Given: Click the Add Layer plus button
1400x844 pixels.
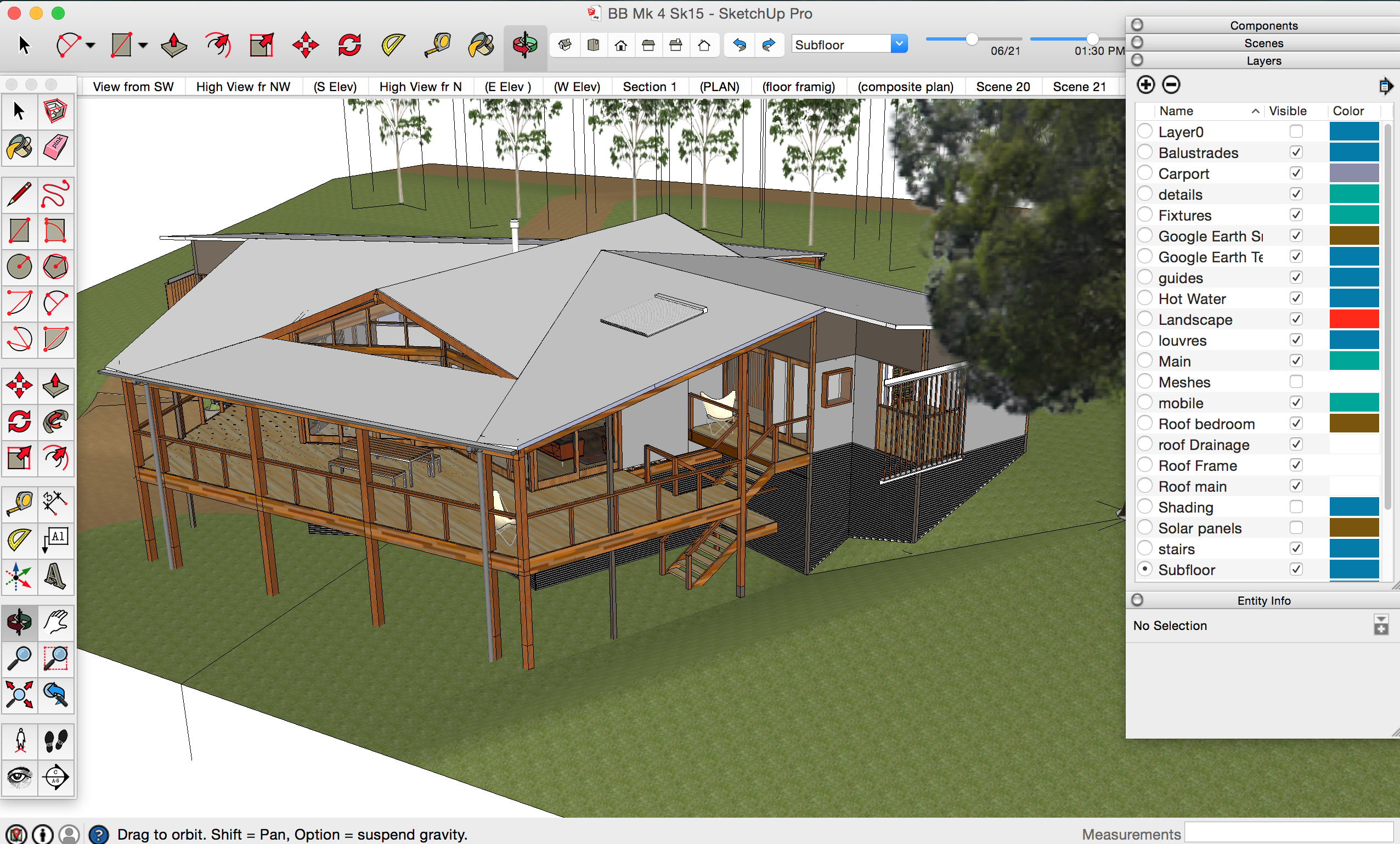Looking at the screenshot, I should [x=1145, y=85].
